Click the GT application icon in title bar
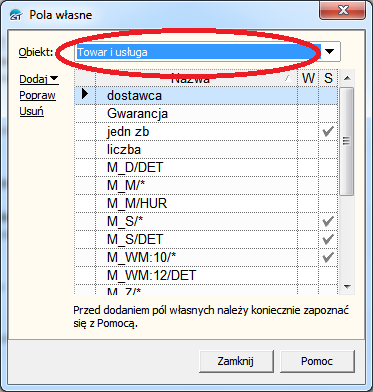The height and width of the screenshot is (392, 373). tap(15, 15)
